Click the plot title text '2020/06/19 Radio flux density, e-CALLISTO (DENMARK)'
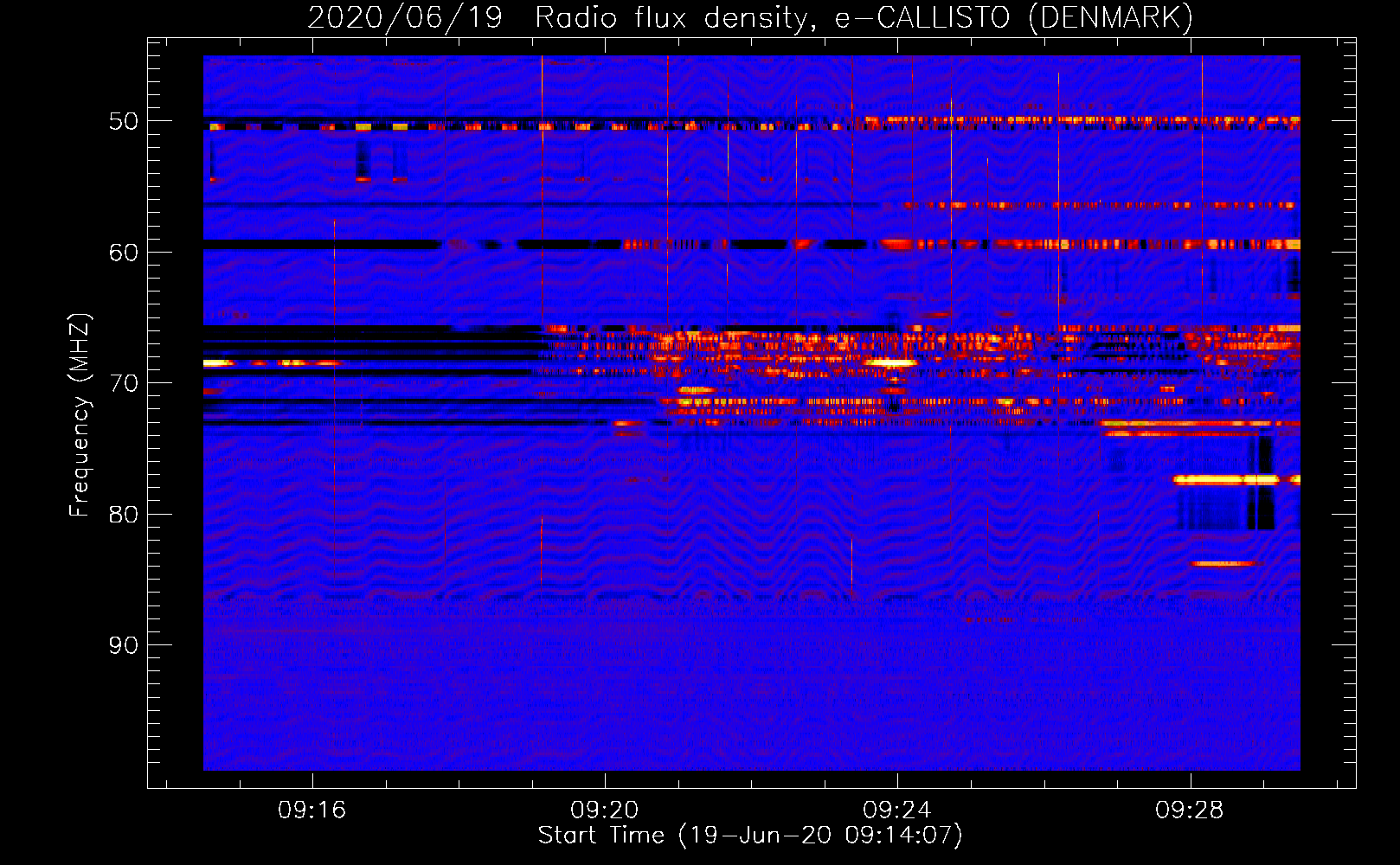Viewport: 1400px width, 865px height. tap(750, 18)
